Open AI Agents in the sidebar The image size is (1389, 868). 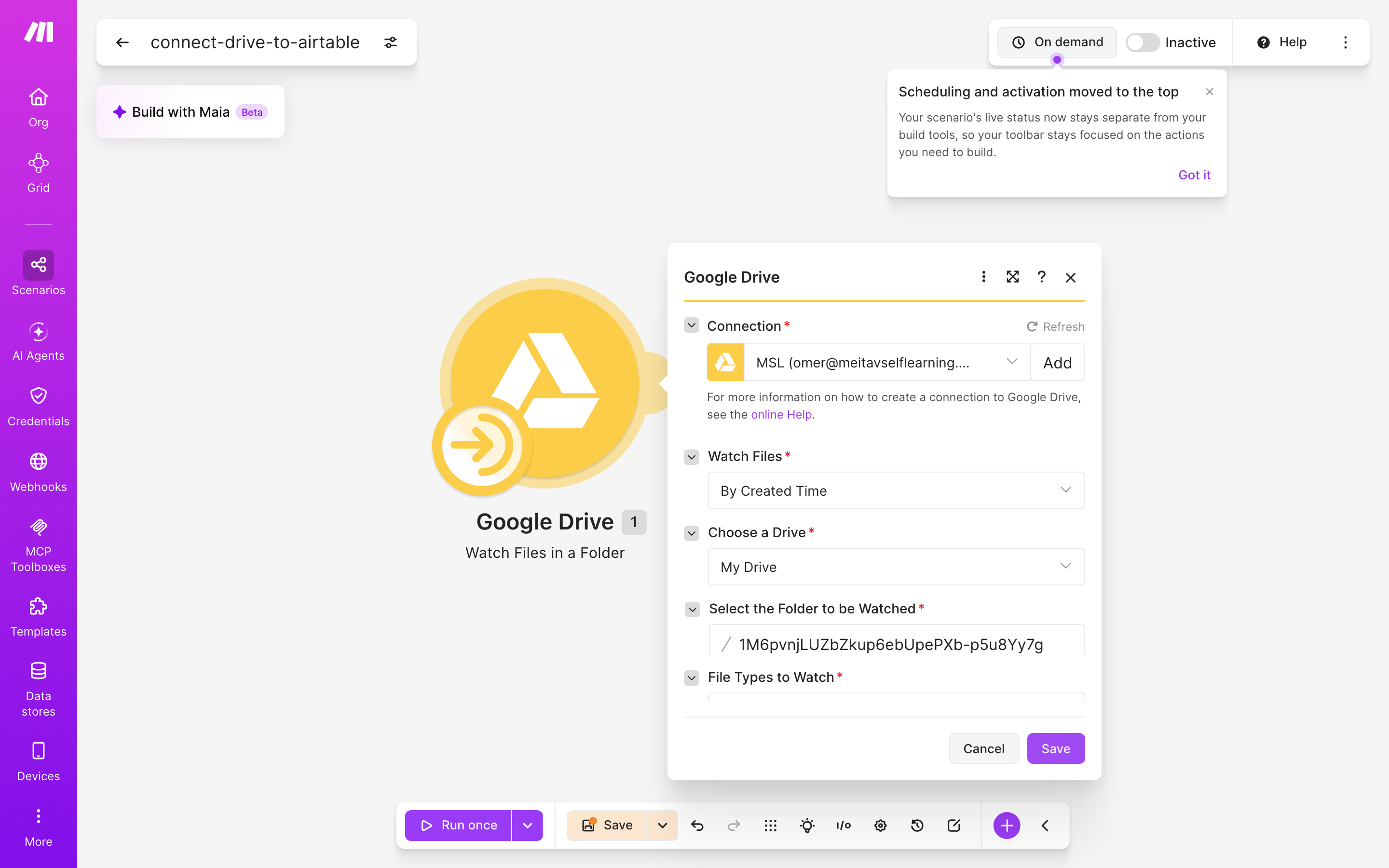pos(39,341)
